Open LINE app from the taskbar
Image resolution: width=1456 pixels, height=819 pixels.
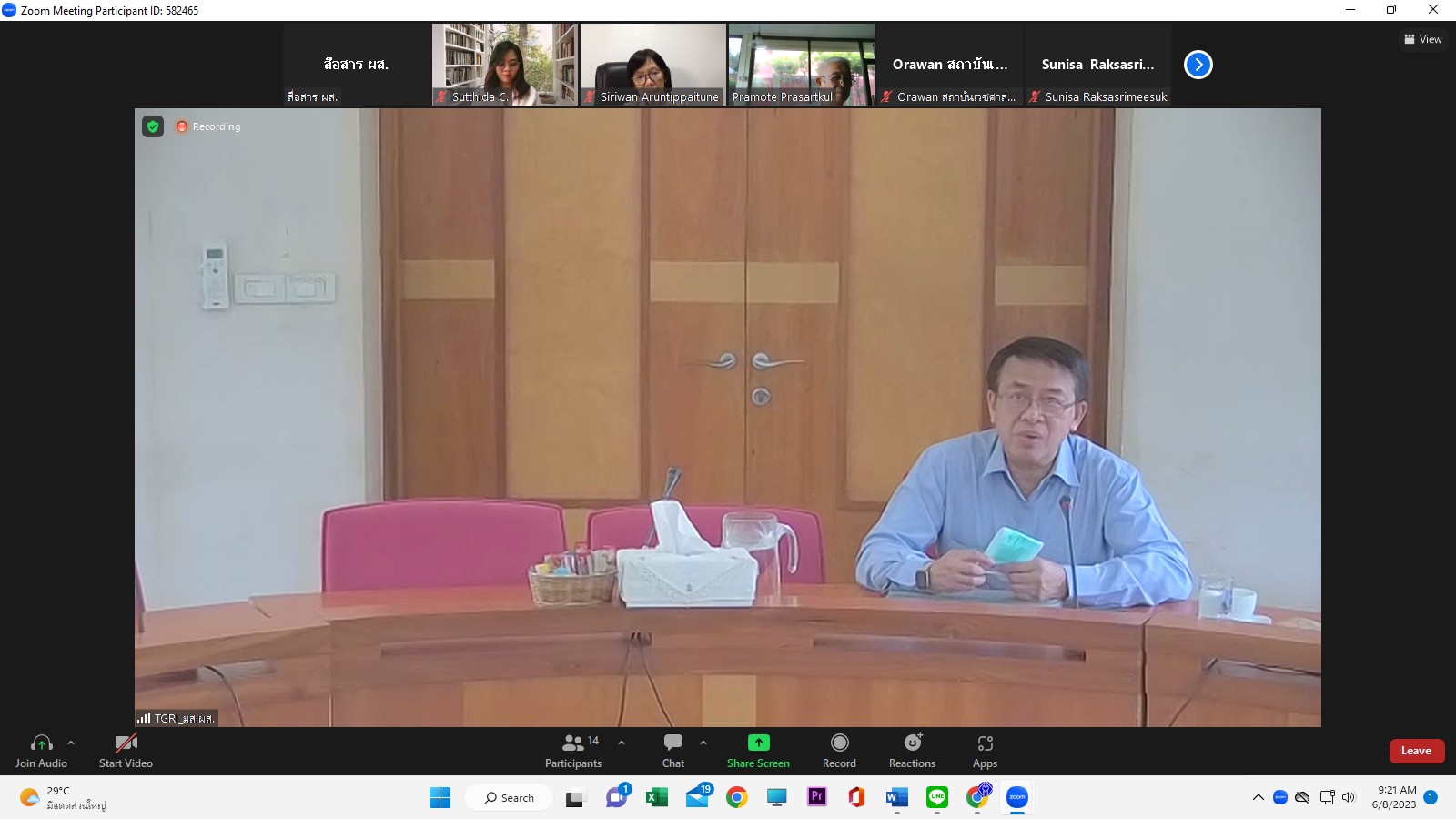click(x=937, y=798)
